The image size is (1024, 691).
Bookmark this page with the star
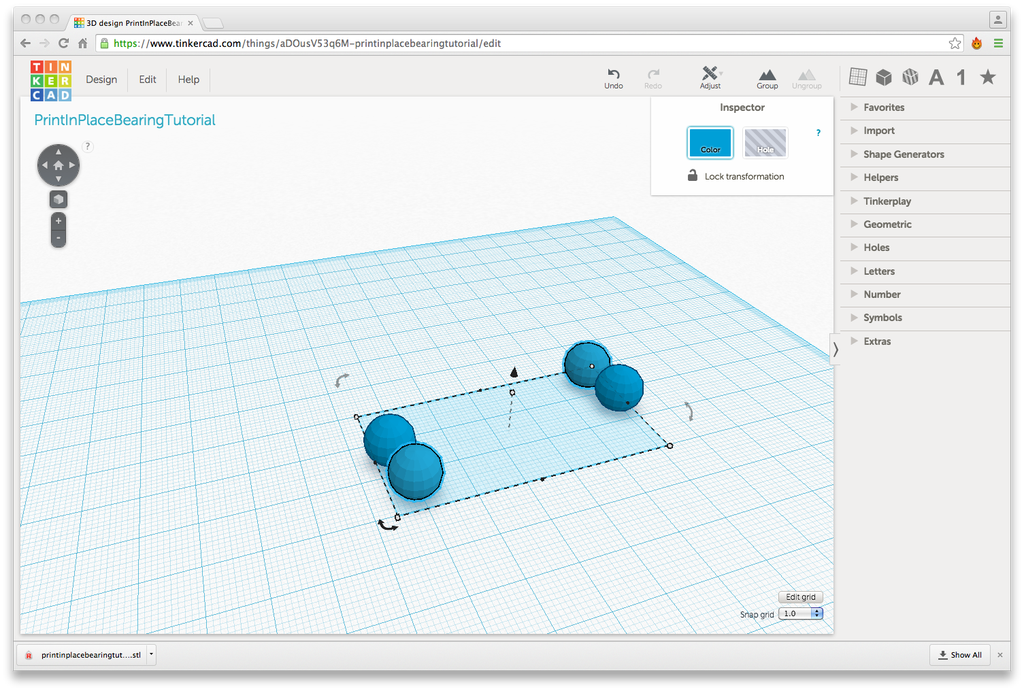[x=955, y=43]
